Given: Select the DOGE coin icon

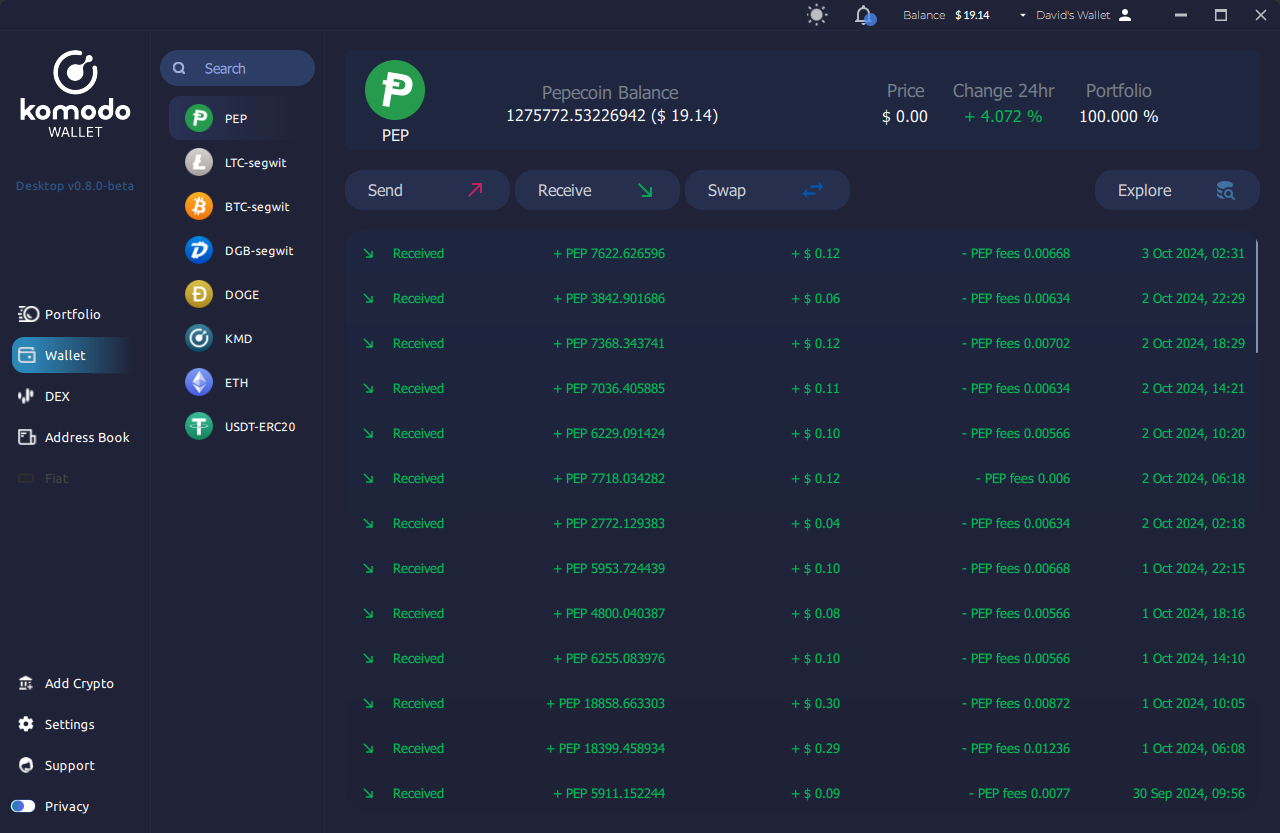Looking at the screenshot, I should click(x=199, y=295).
